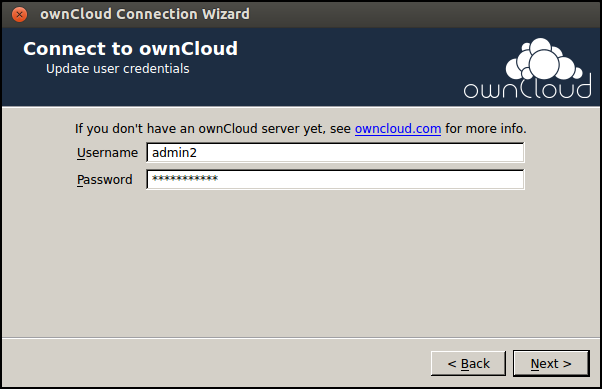Focus the Password input field
Image resolution: width=602 pixels, height=389 pixels.
(x=335, y=179)
